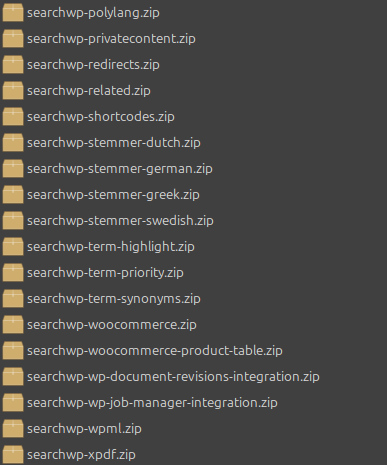This screenshot has height=465, width=387.
Task: Select the file name searchwp-xpdf.zip
Action: pos(81,455)
